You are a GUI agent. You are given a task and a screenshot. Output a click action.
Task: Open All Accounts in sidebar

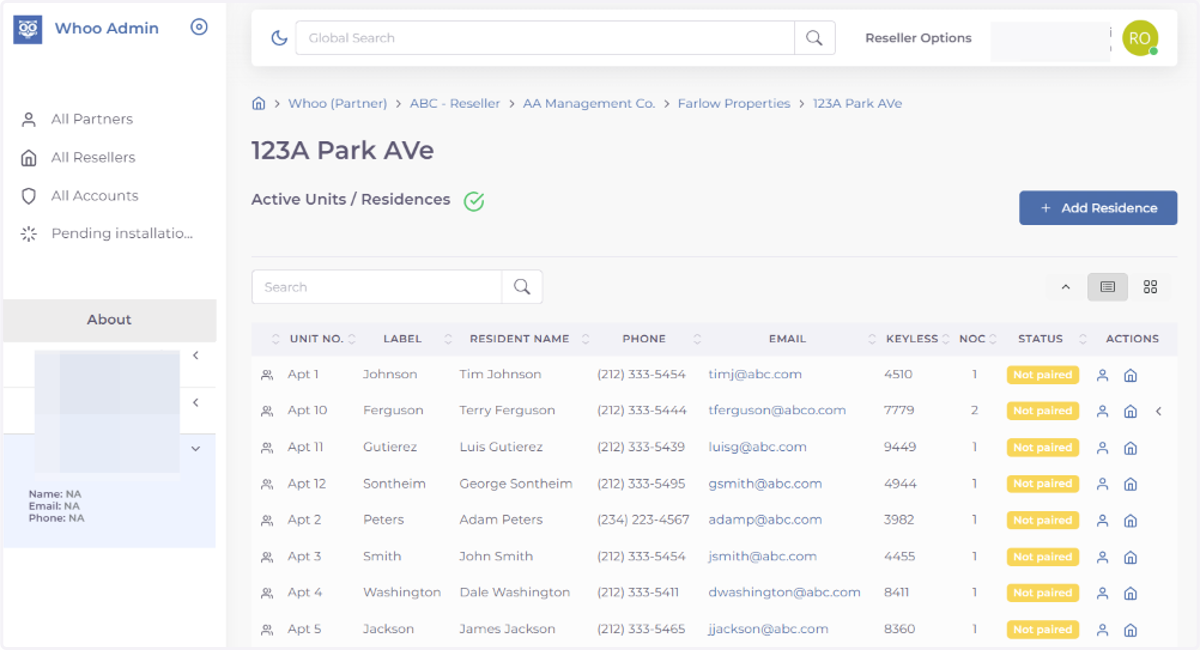[x=95, y=196]
